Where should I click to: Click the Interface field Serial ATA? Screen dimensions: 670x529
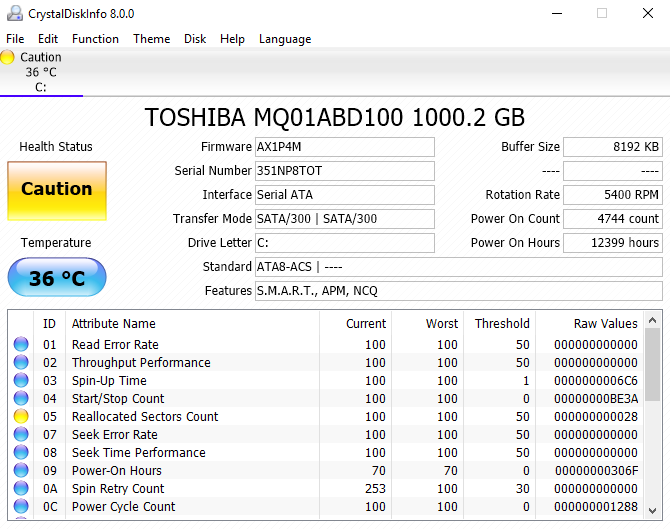tap(345, 194)
